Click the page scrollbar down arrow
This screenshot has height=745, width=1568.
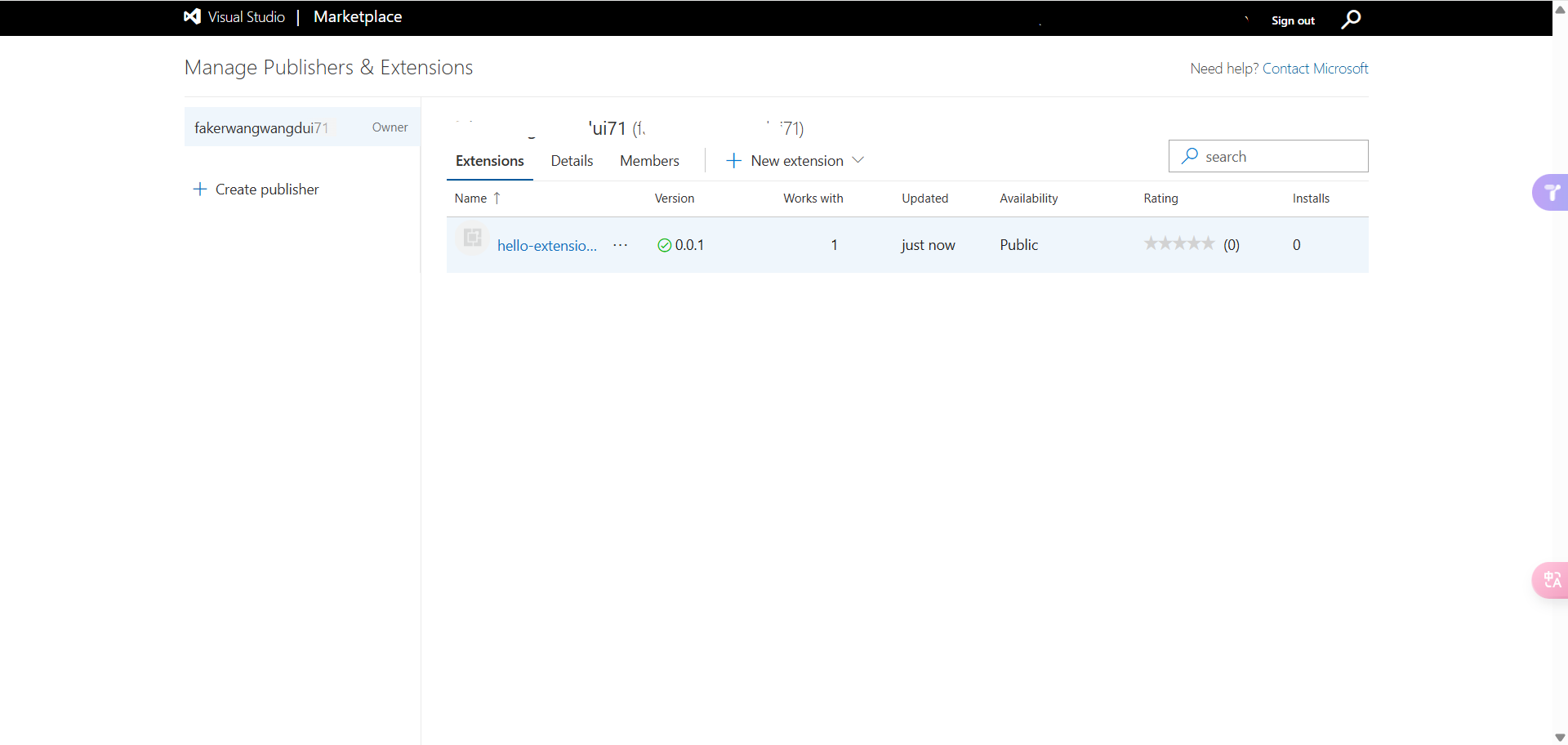tap(1560, 737)
